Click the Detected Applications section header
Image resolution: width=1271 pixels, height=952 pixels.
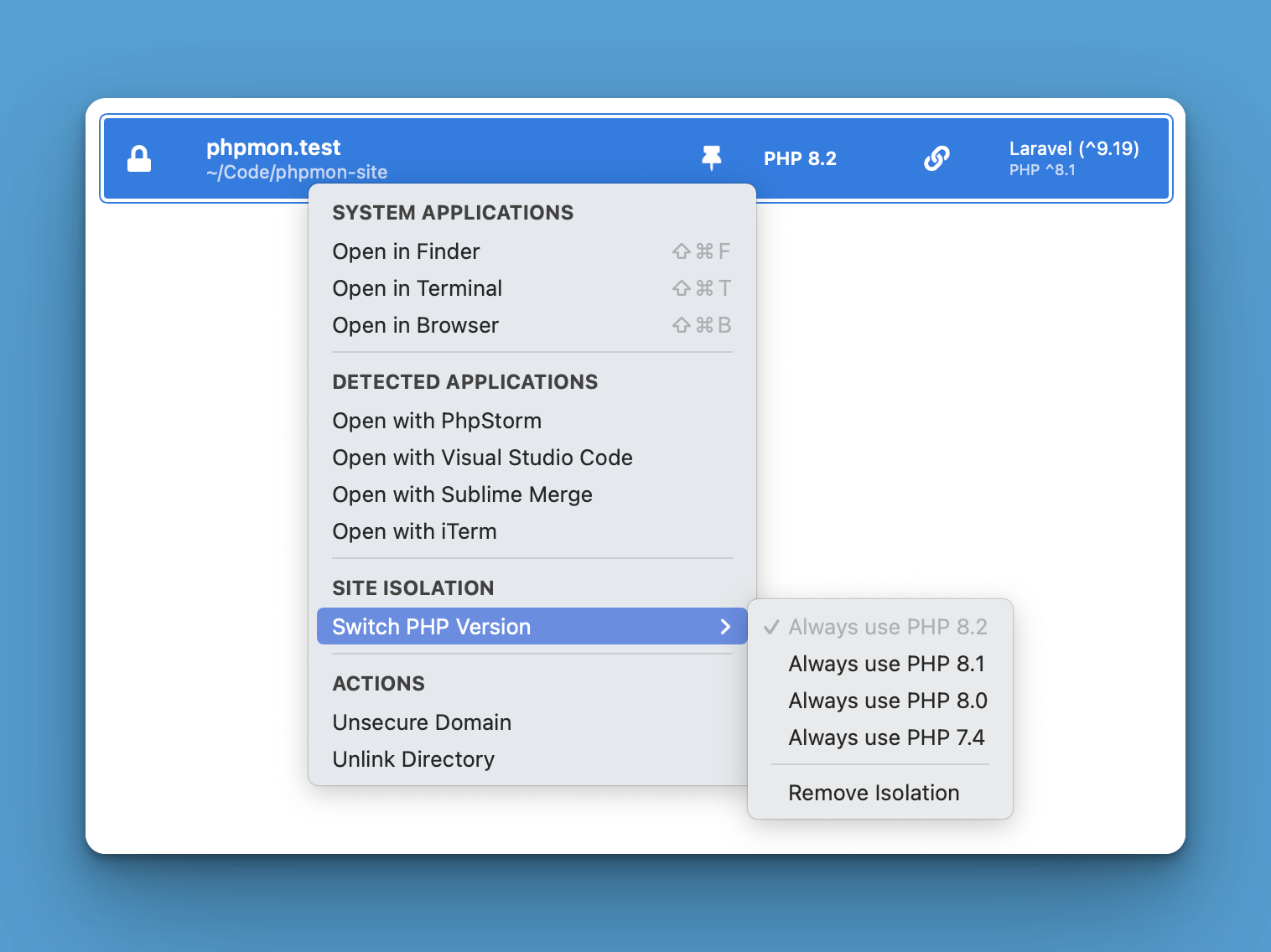[465, 382]
